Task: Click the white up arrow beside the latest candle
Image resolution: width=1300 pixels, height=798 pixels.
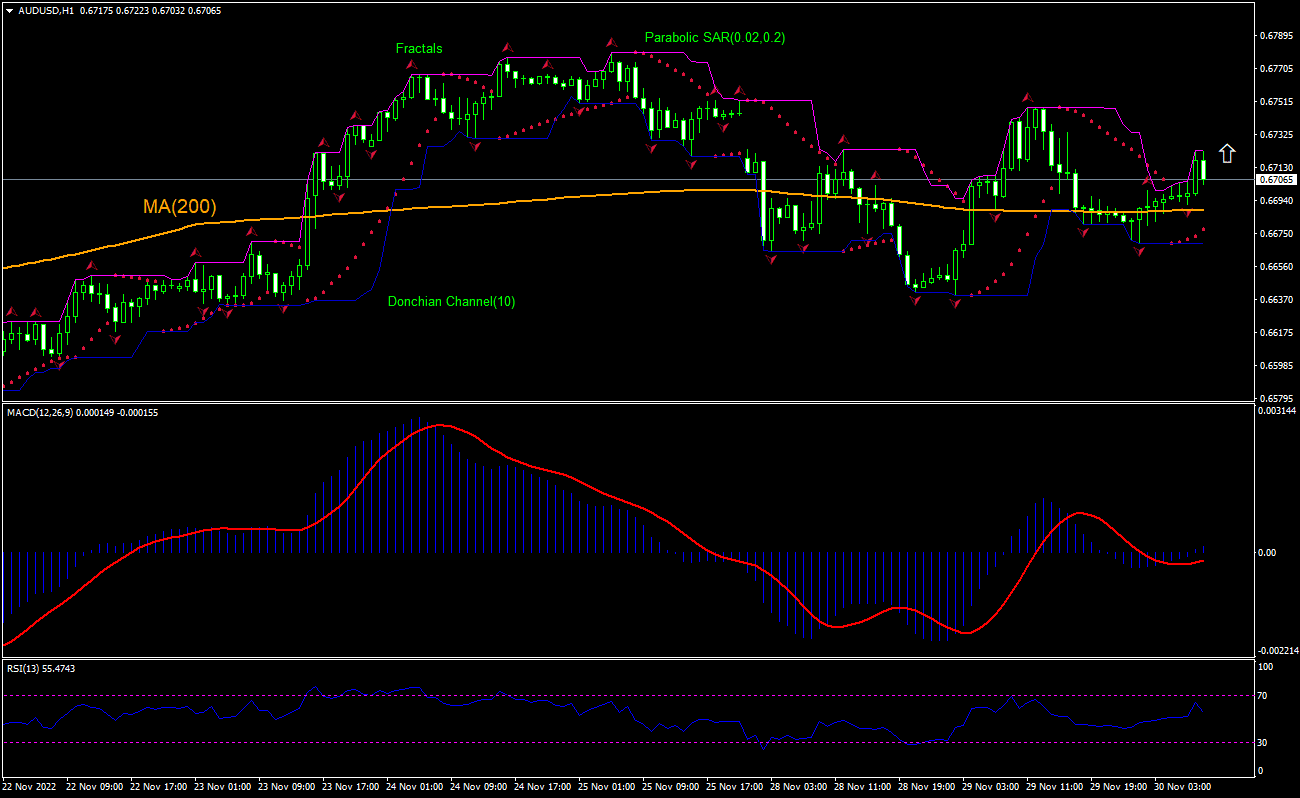Action: click(x=1227, y=153)
